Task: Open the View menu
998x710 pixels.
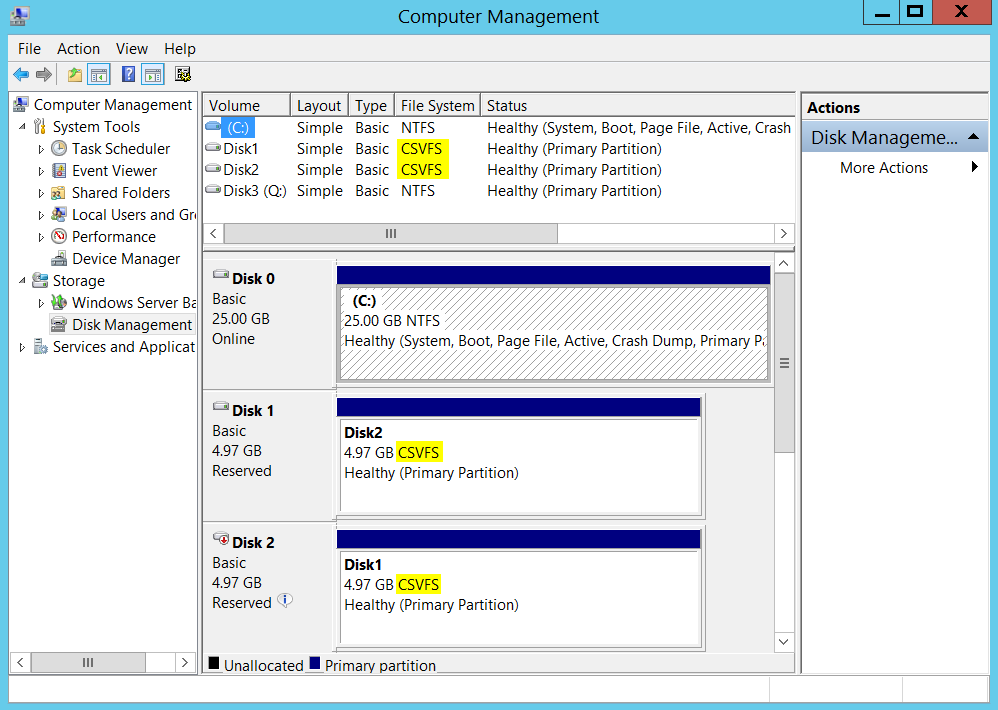Action: [132, 48]
